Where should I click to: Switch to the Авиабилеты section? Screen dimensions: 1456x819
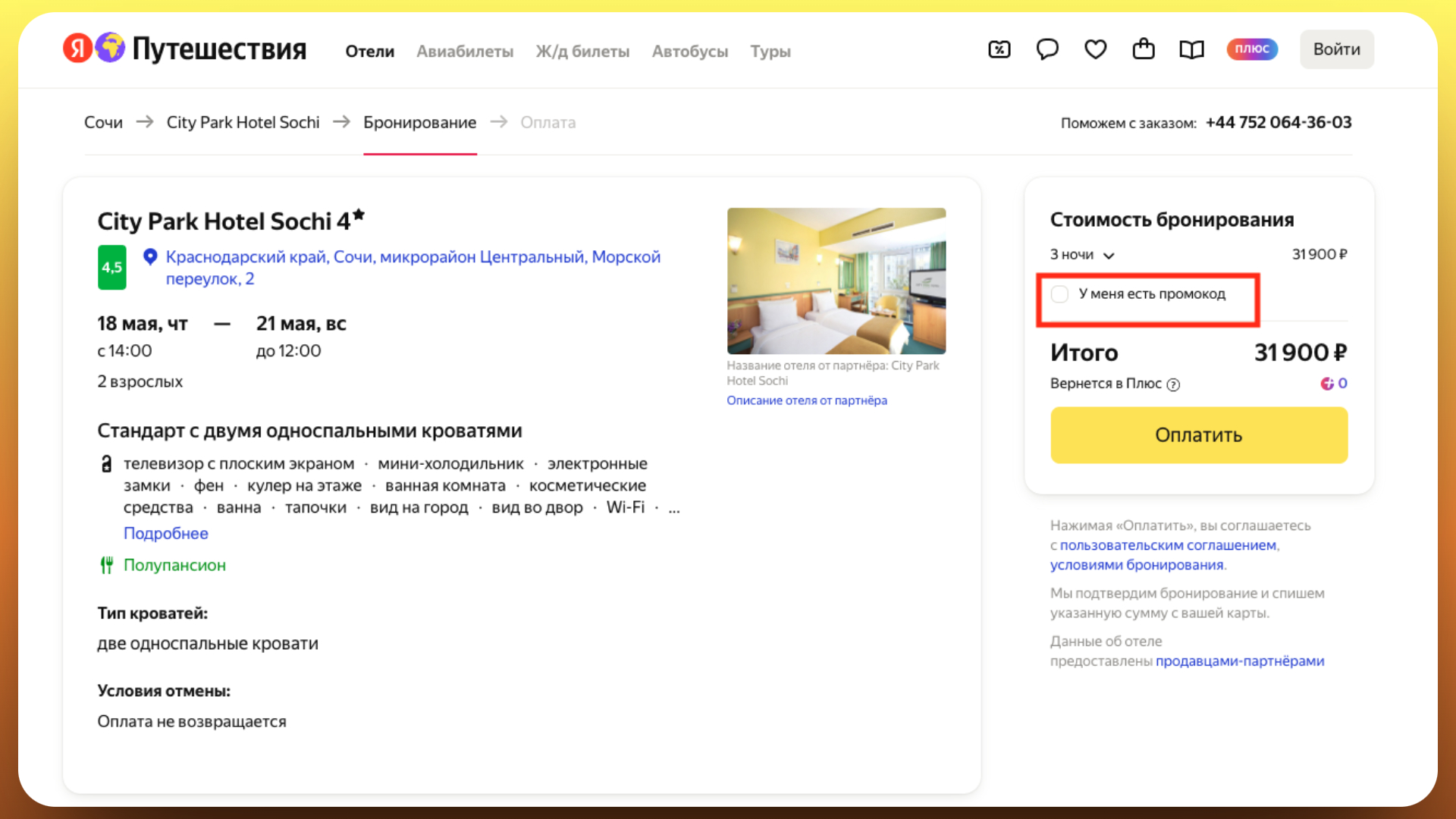pyautogui.click(x=465, y=52)
